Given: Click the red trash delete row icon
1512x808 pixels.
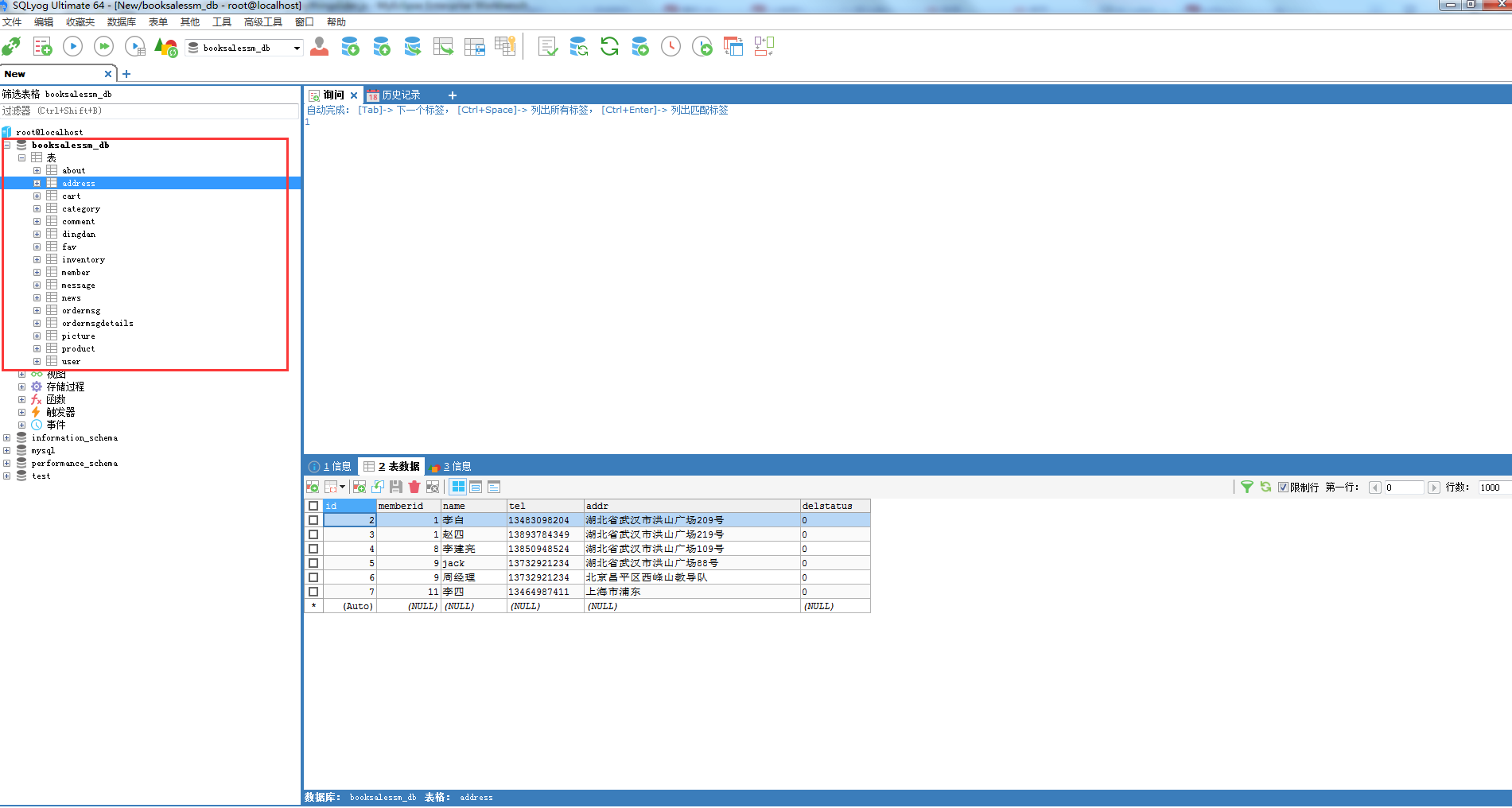Looking at the screenshot, I should coord(414,487).
